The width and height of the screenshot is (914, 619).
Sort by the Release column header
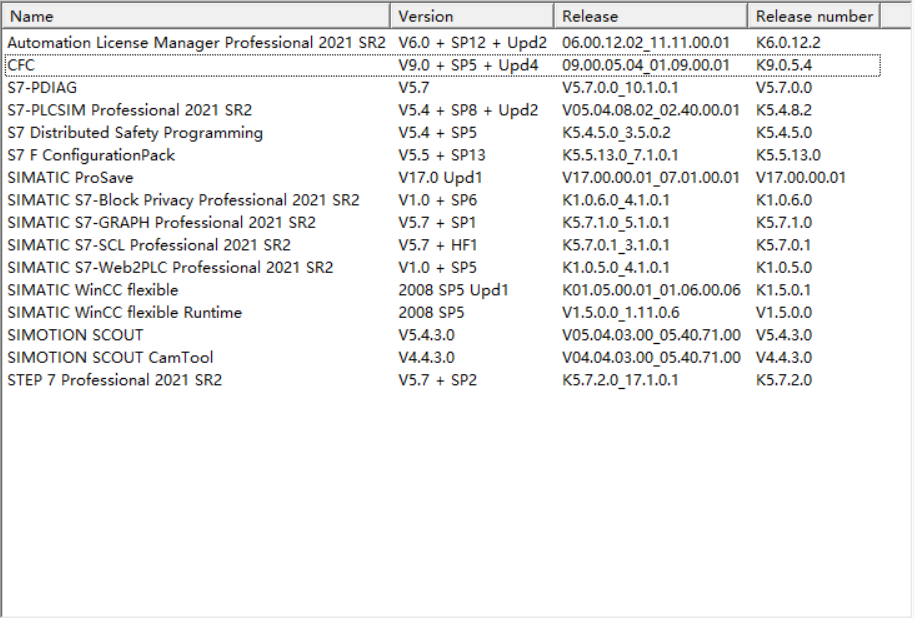click(650, 16)
